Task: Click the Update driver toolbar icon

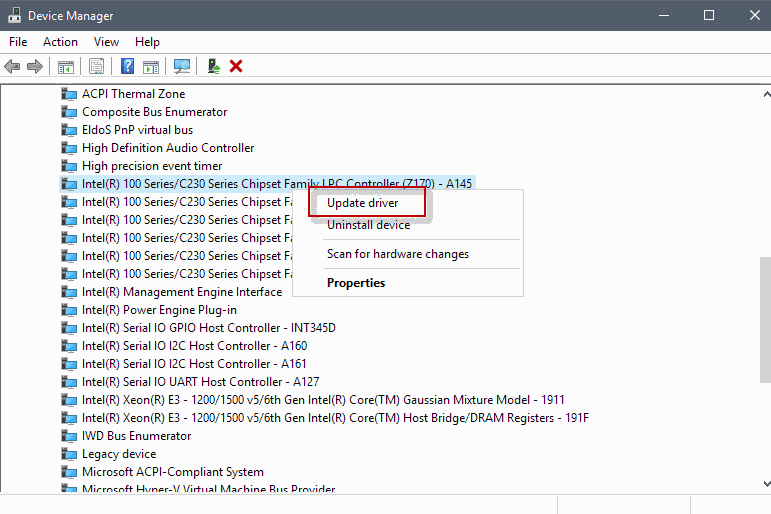Action: [x=213, y=66]
